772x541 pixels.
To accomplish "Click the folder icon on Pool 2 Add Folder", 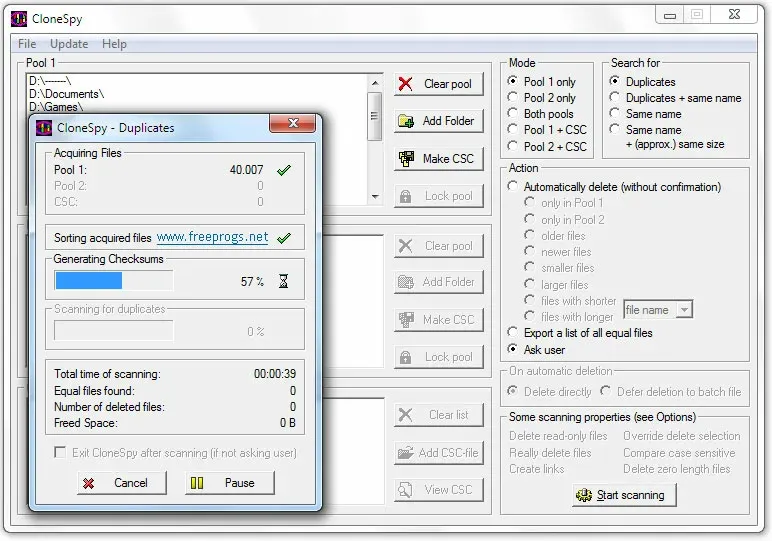I will coord(406,282).
